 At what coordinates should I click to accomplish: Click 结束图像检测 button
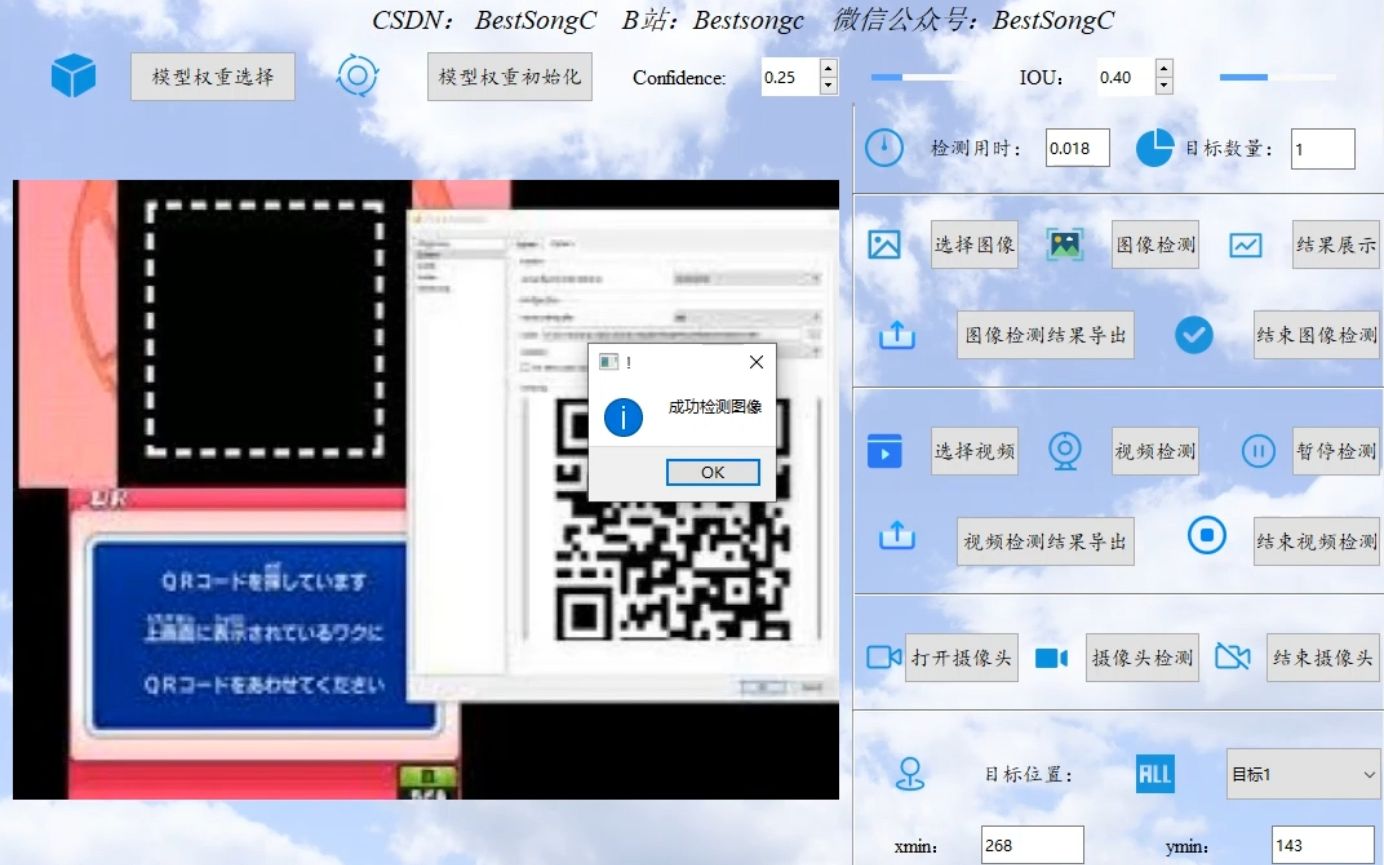tap(1316, 335)
